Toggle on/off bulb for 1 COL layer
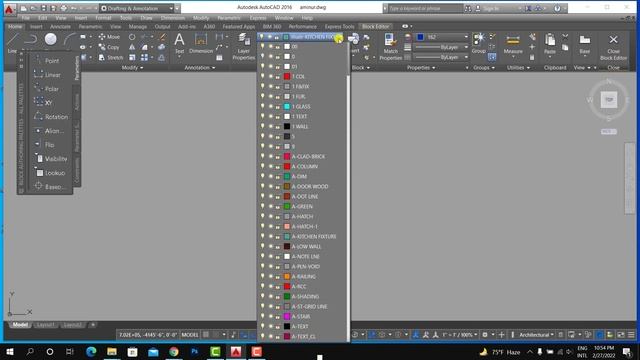This screenshot has height=360, width=640. point(262,76)
